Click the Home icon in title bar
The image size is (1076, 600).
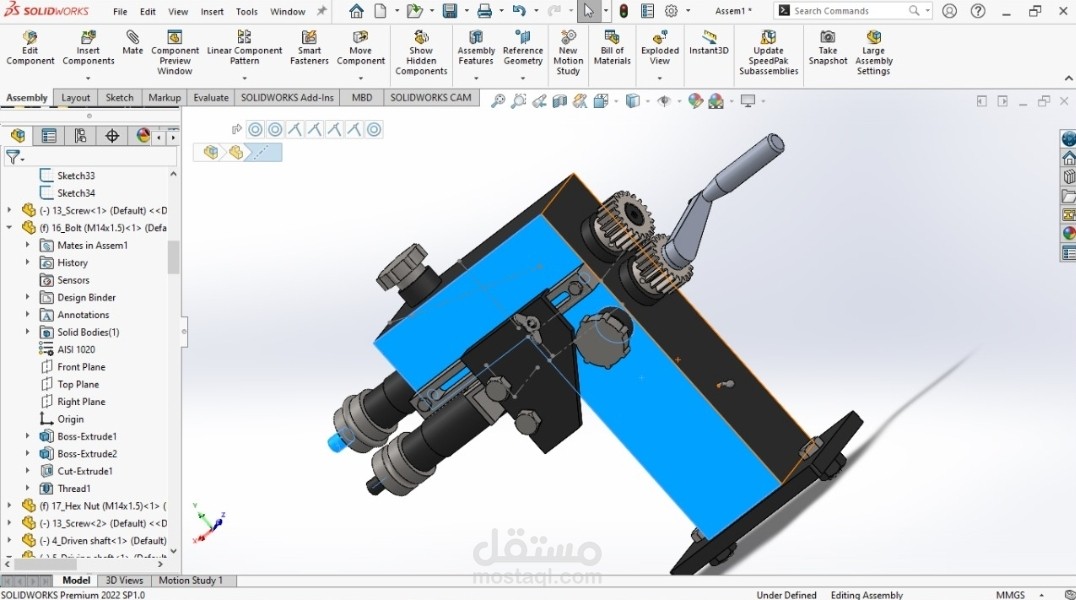pyautogui.click(x=356, y=11)
